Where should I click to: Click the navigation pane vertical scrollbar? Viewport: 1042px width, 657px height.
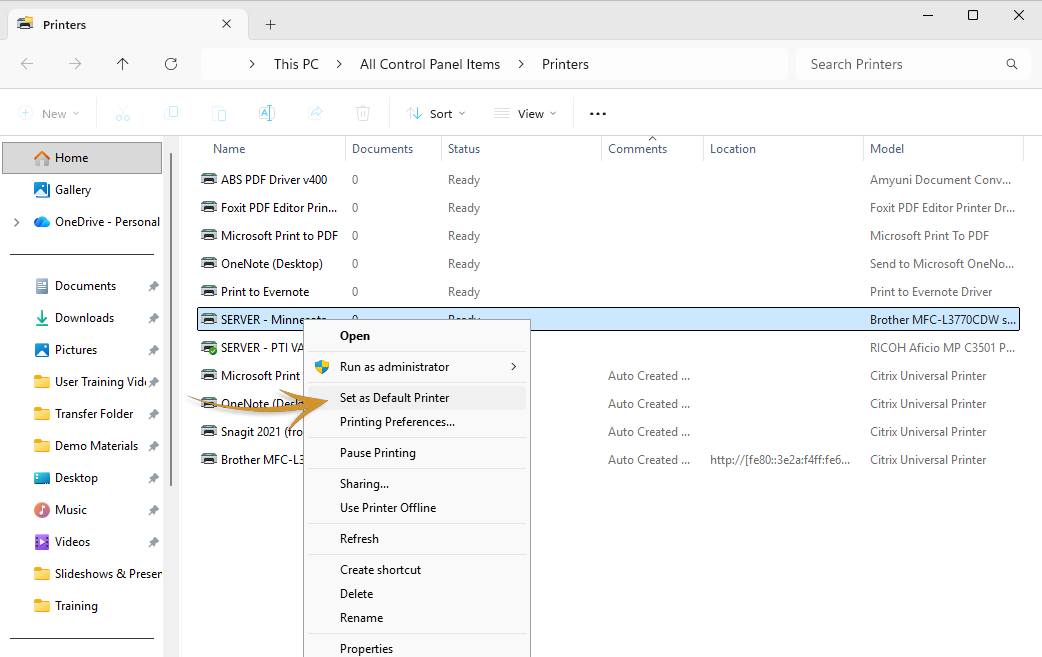(x=171, y=319)
